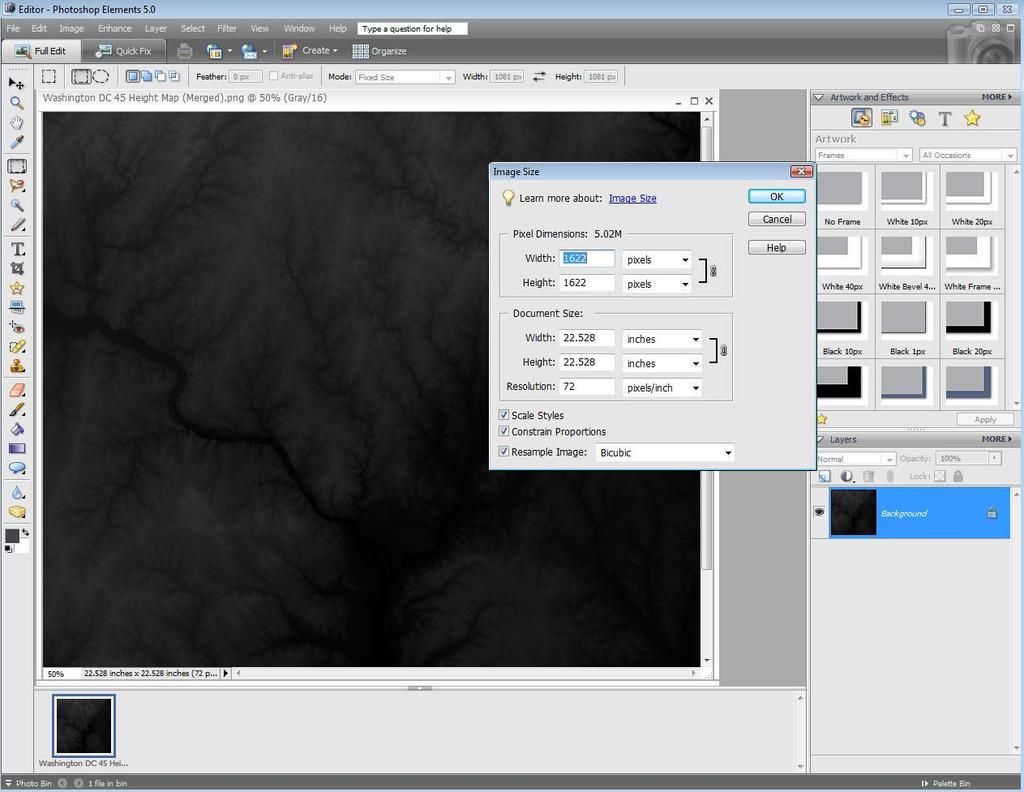Expand the Frames category dropdown
Viewport: 1024px width, 792px height.
[862, 155]
